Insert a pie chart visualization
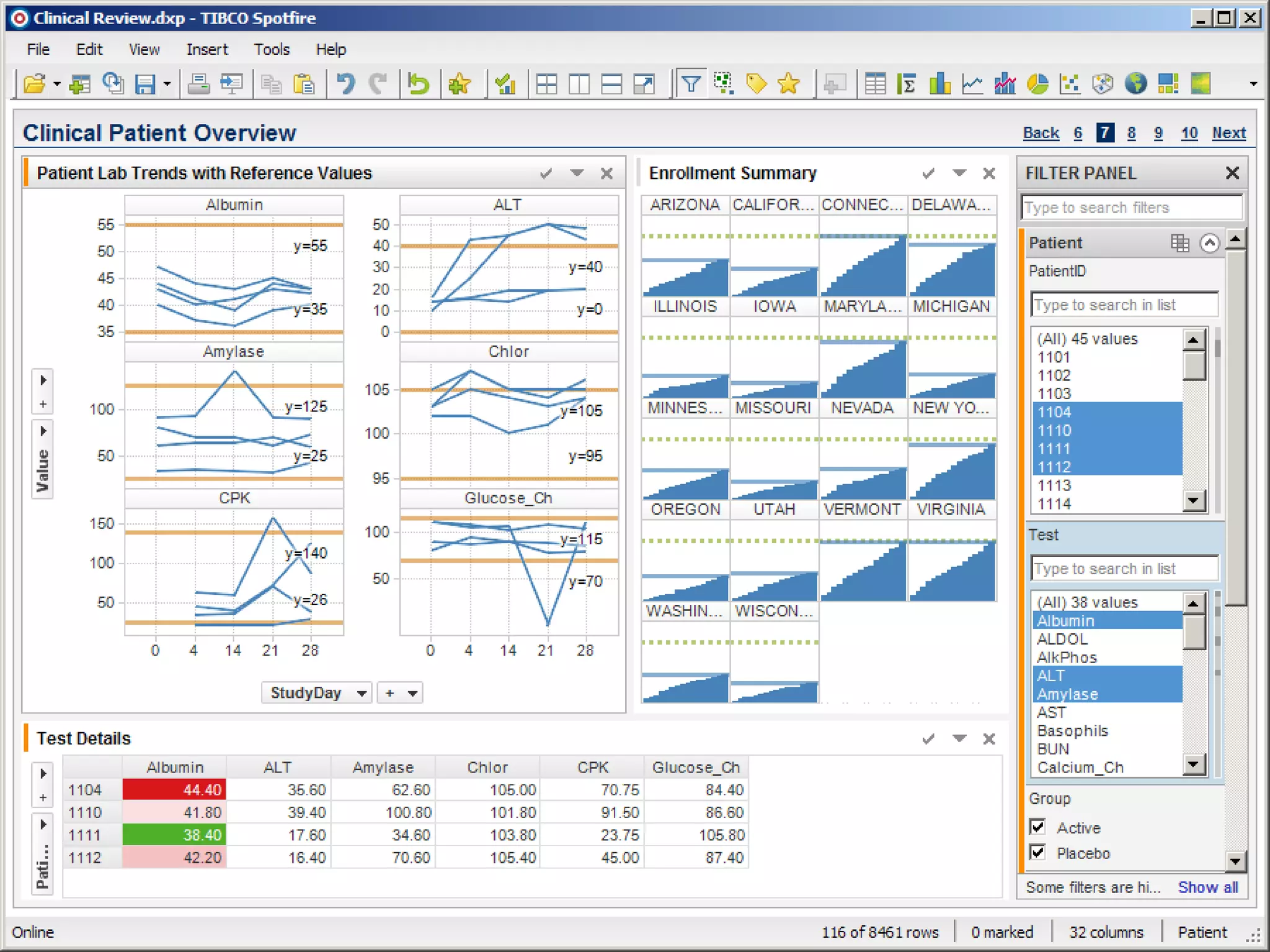1270x952 pixels. (x=1037, y=84)
